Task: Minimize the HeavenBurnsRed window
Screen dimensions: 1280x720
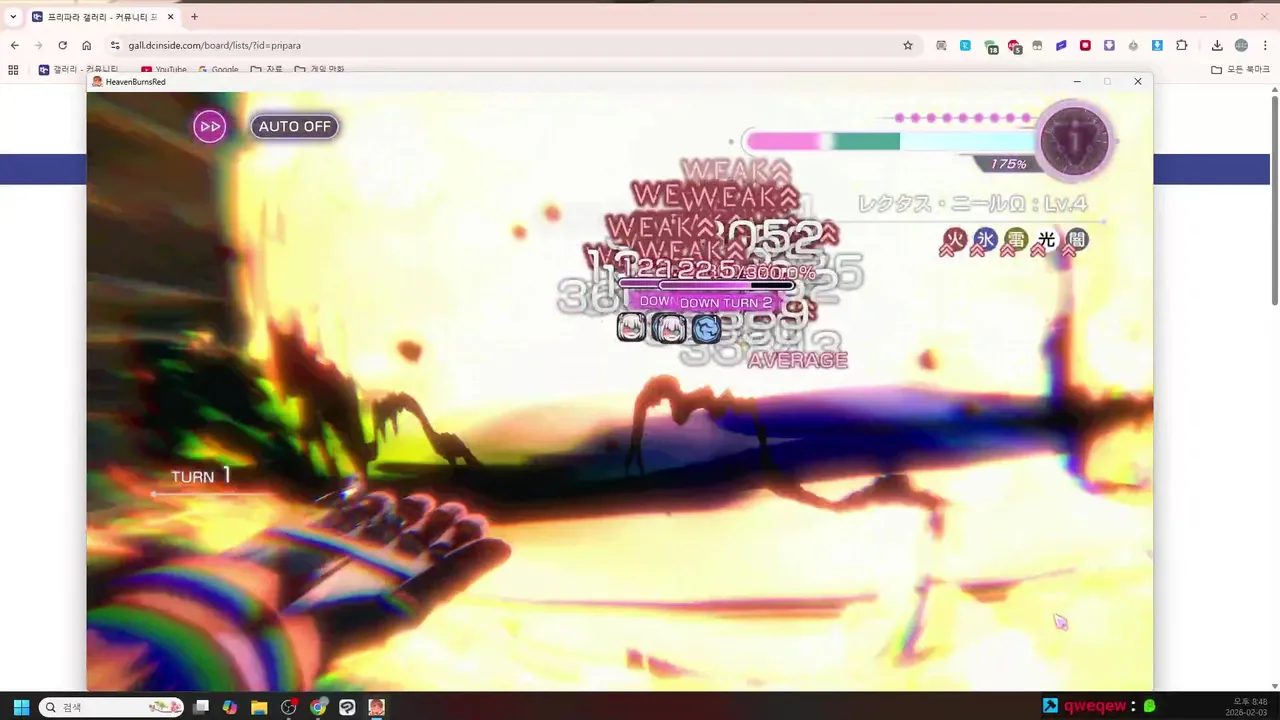Action: 1077,81
